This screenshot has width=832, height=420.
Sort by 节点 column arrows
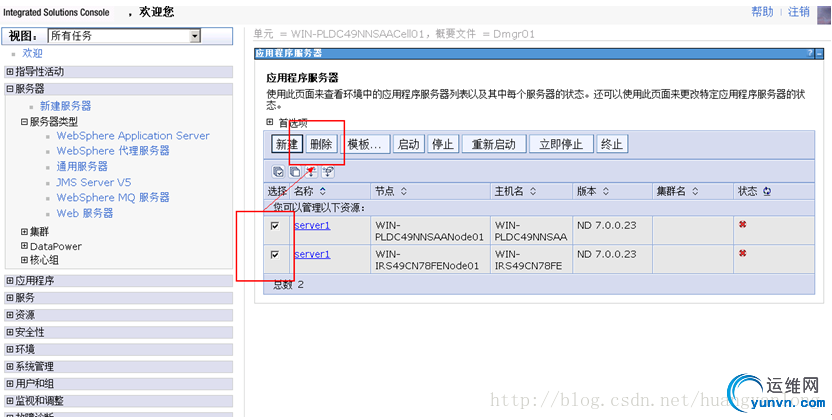click(x=403, y=191)
